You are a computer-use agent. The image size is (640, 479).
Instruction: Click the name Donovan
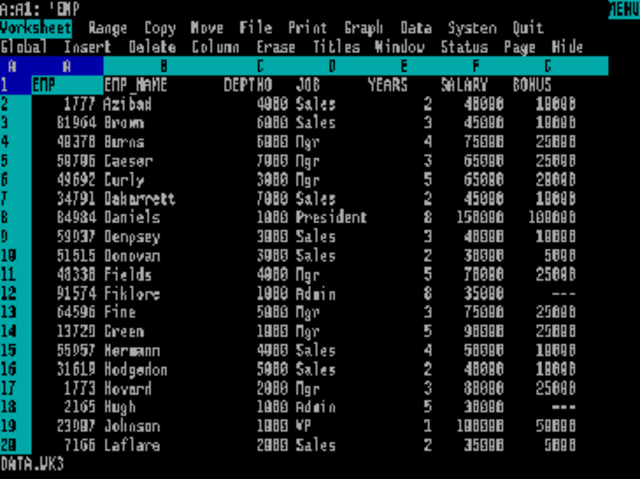click(132, 256)
